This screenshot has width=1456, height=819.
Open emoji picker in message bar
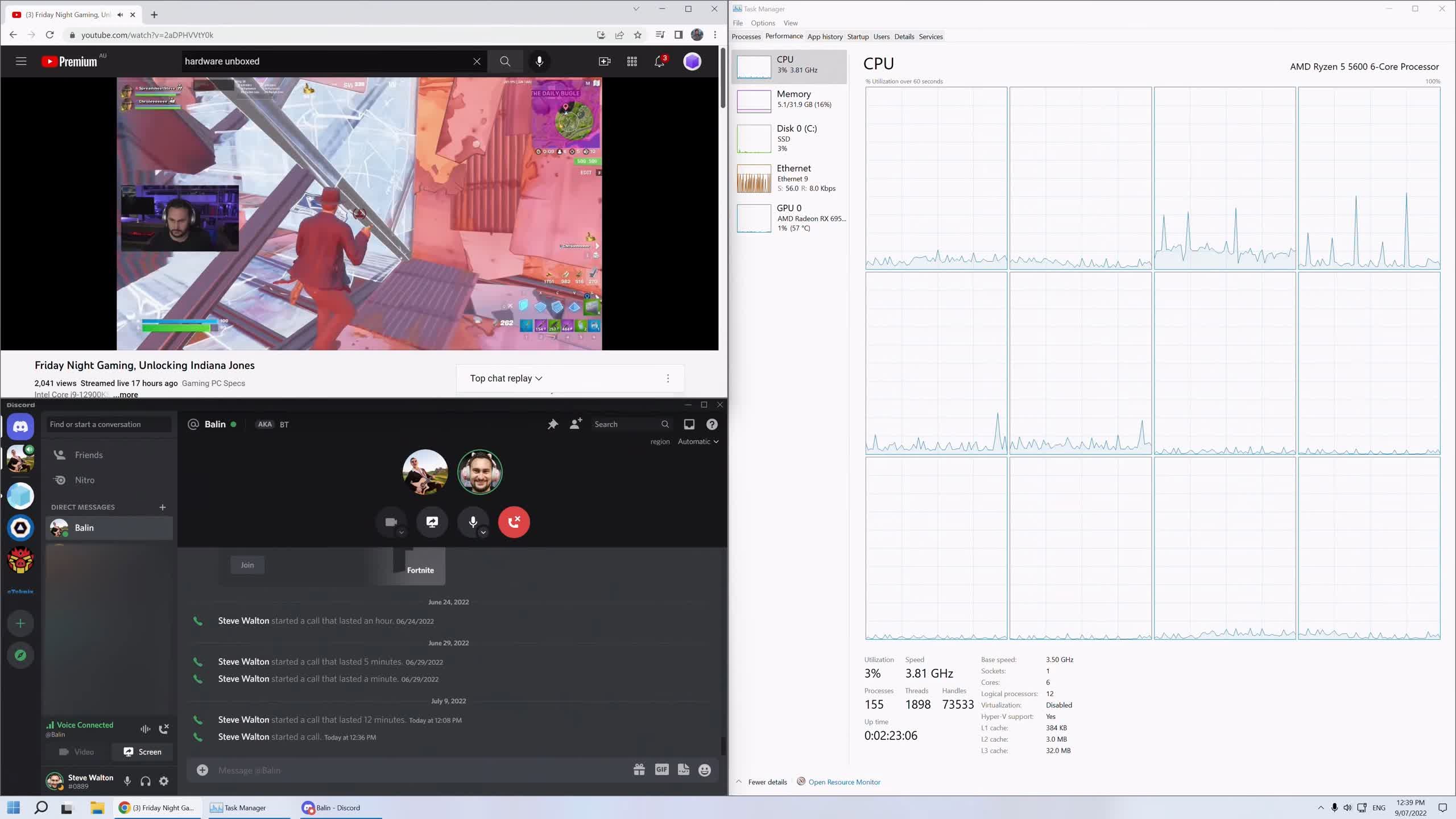point(705,770)
